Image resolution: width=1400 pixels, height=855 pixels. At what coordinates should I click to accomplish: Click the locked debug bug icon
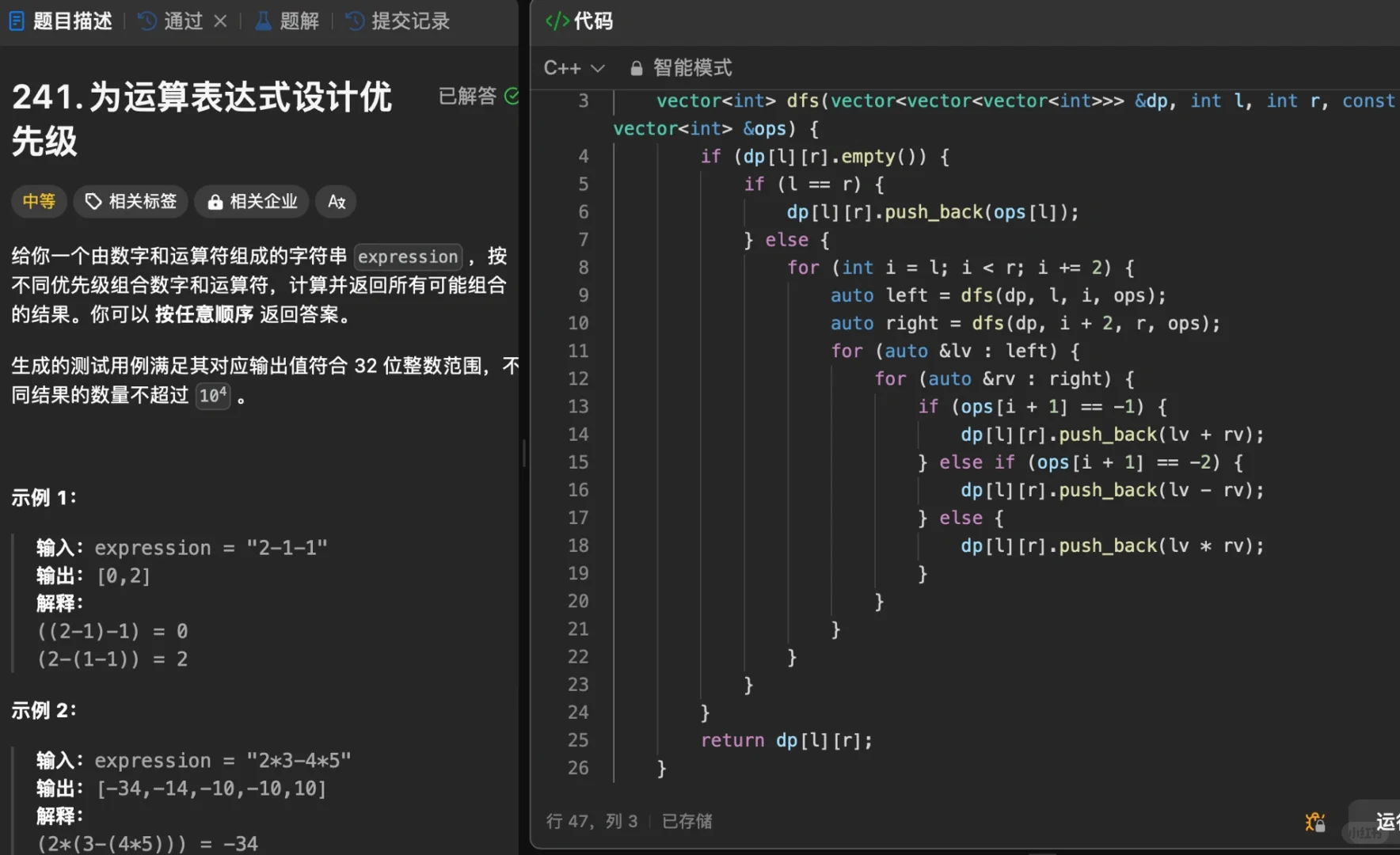point(1314,822)
